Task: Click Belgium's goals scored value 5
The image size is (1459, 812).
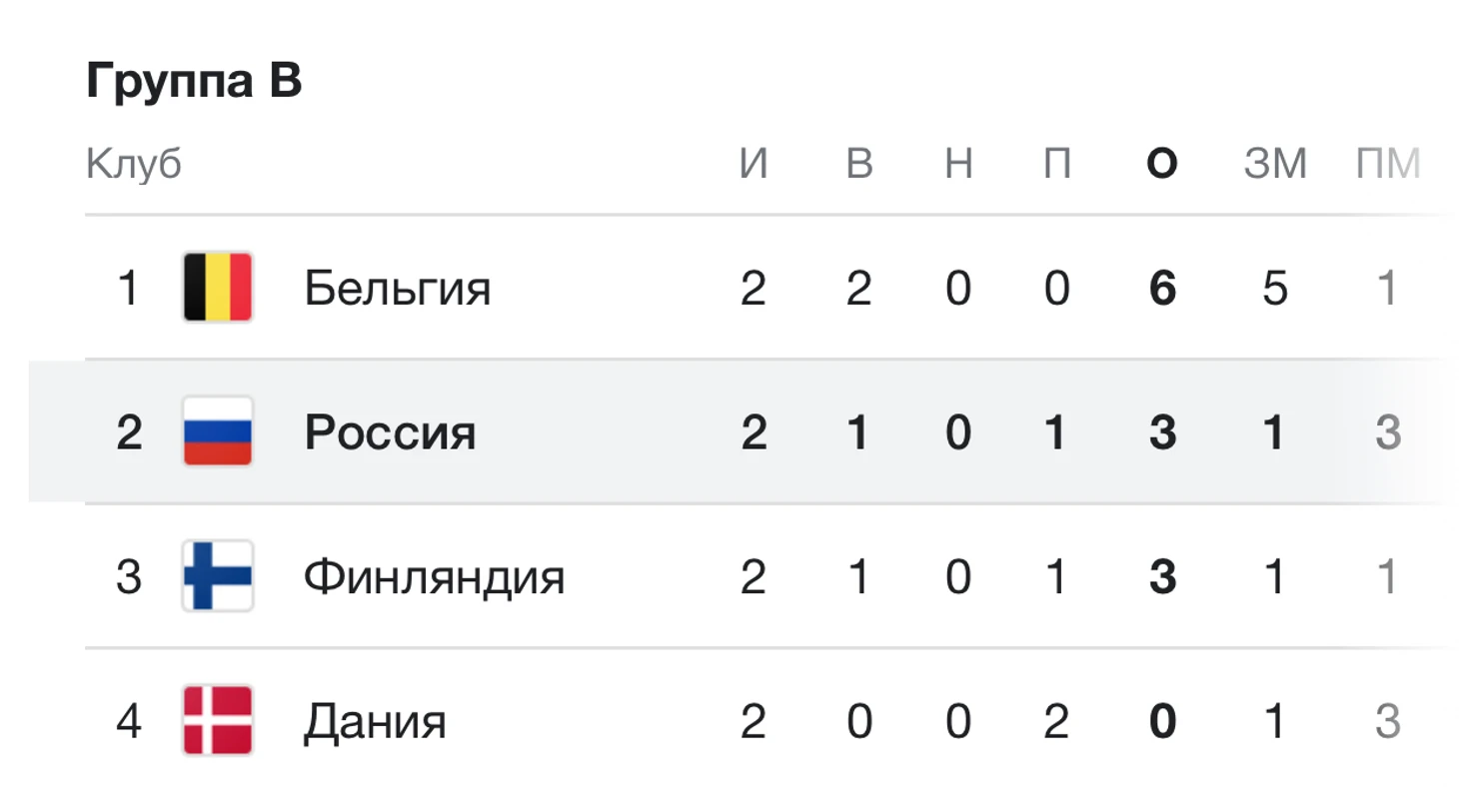Action: (x=1275, y=289)
